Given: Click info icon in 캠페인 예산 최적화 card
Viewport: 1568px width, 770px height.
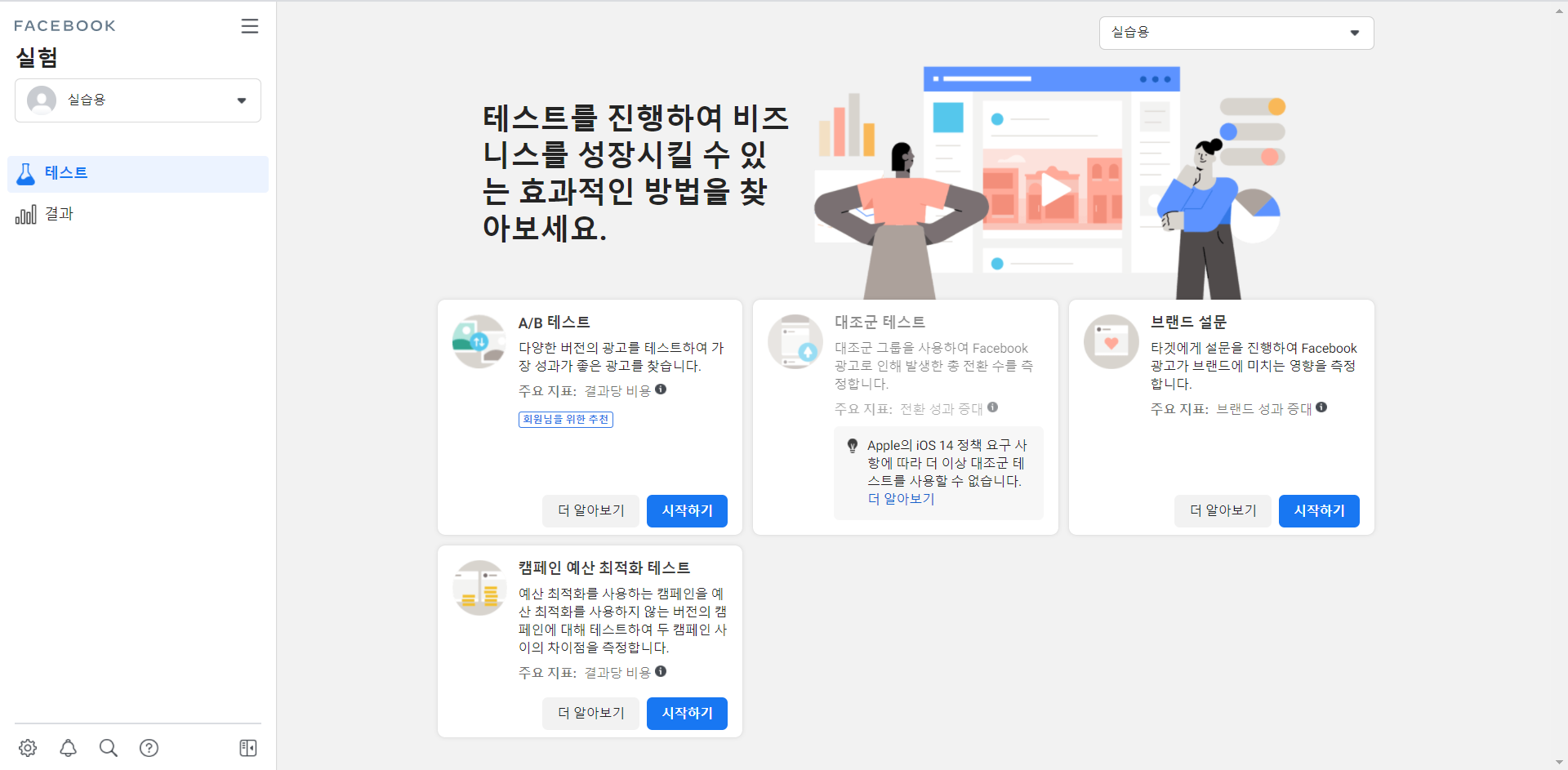Looking at the screenshot, I should coord(661,671).
